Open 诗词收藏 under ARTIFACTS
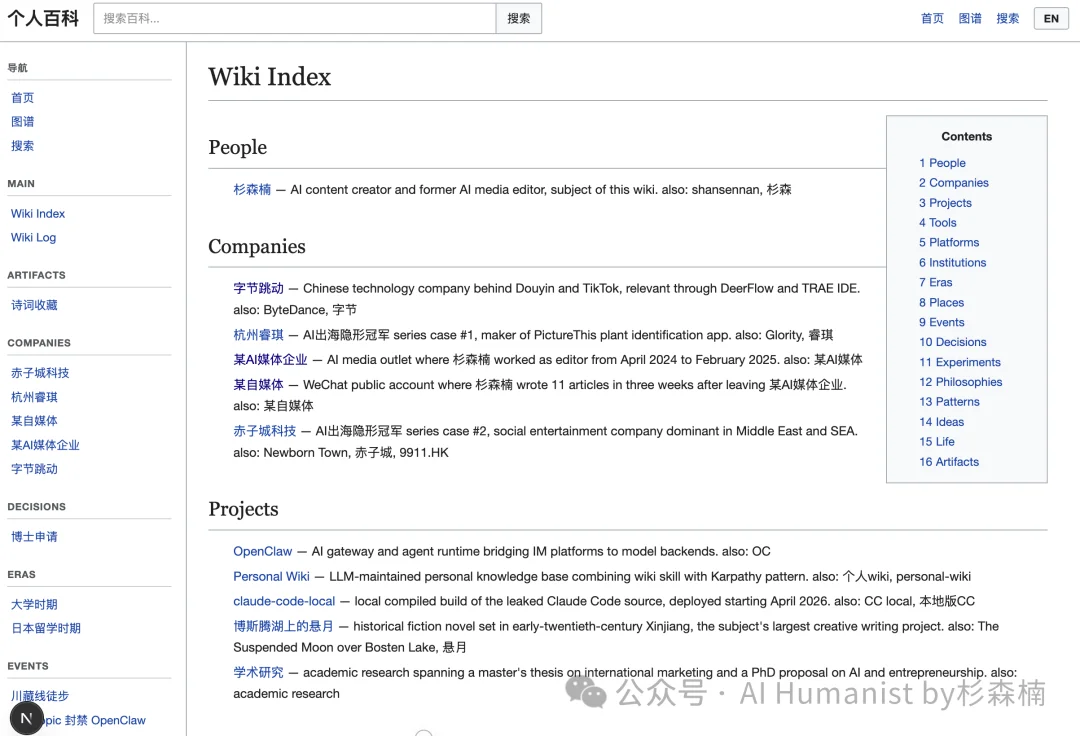Image resolution: width=1080 pixels, height=736 pixels. point(33,305)
